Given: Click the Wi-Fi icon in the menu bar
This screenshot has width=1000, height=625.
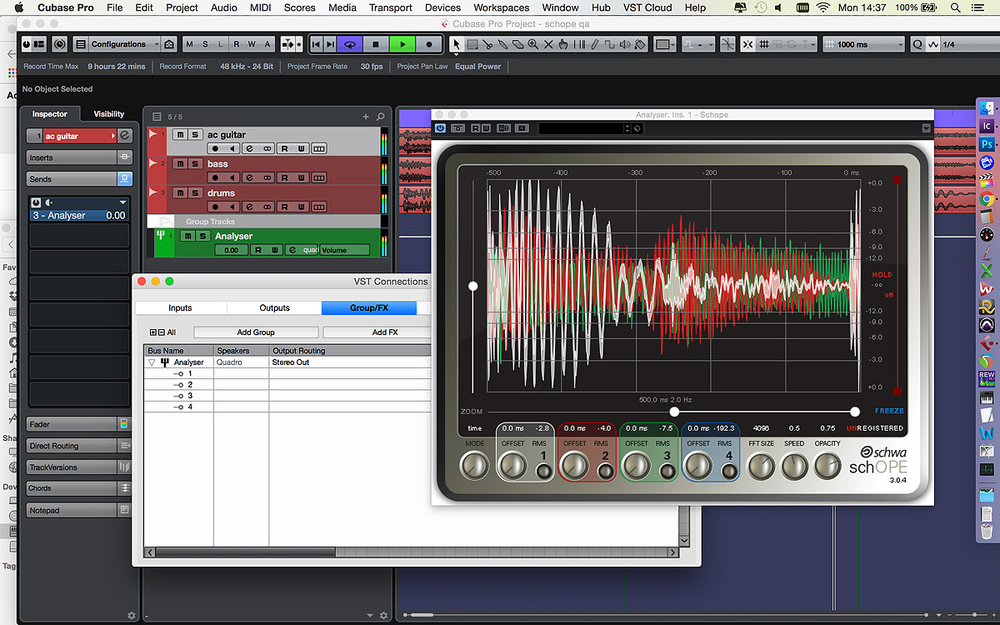Looking at the screenshot, I should 823,8.
